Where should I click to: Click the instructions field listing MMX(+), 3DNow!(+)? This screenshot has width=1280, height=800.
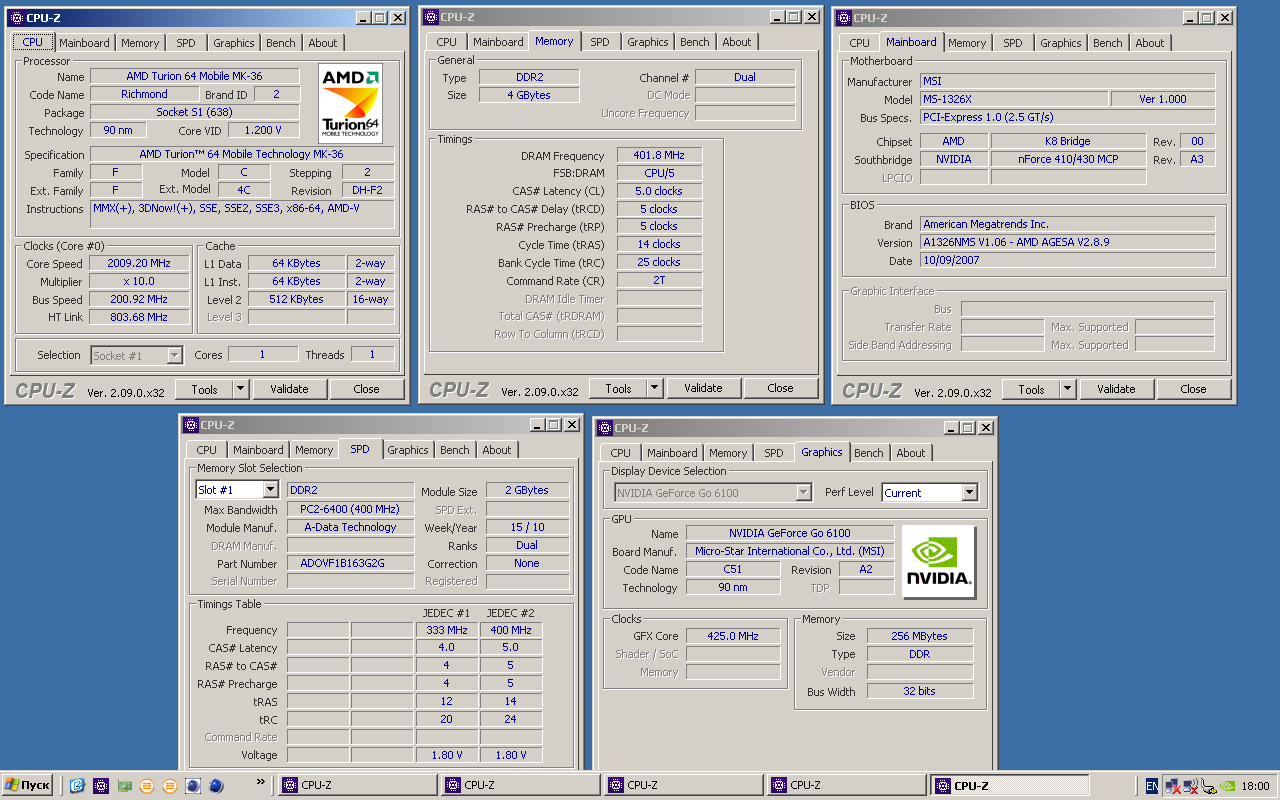242,215
